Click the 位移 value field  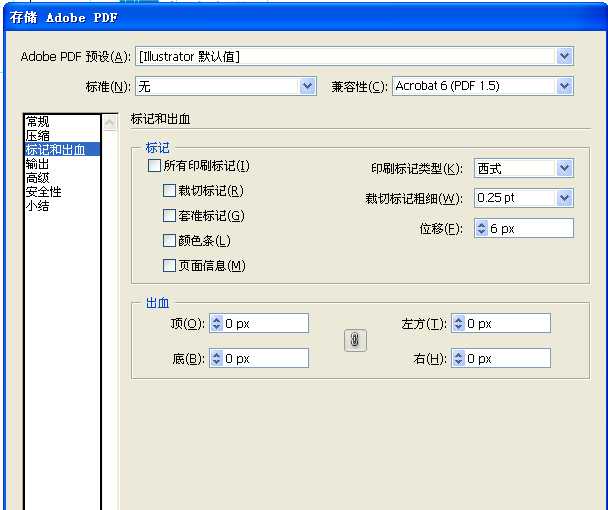tap(530, 228)
